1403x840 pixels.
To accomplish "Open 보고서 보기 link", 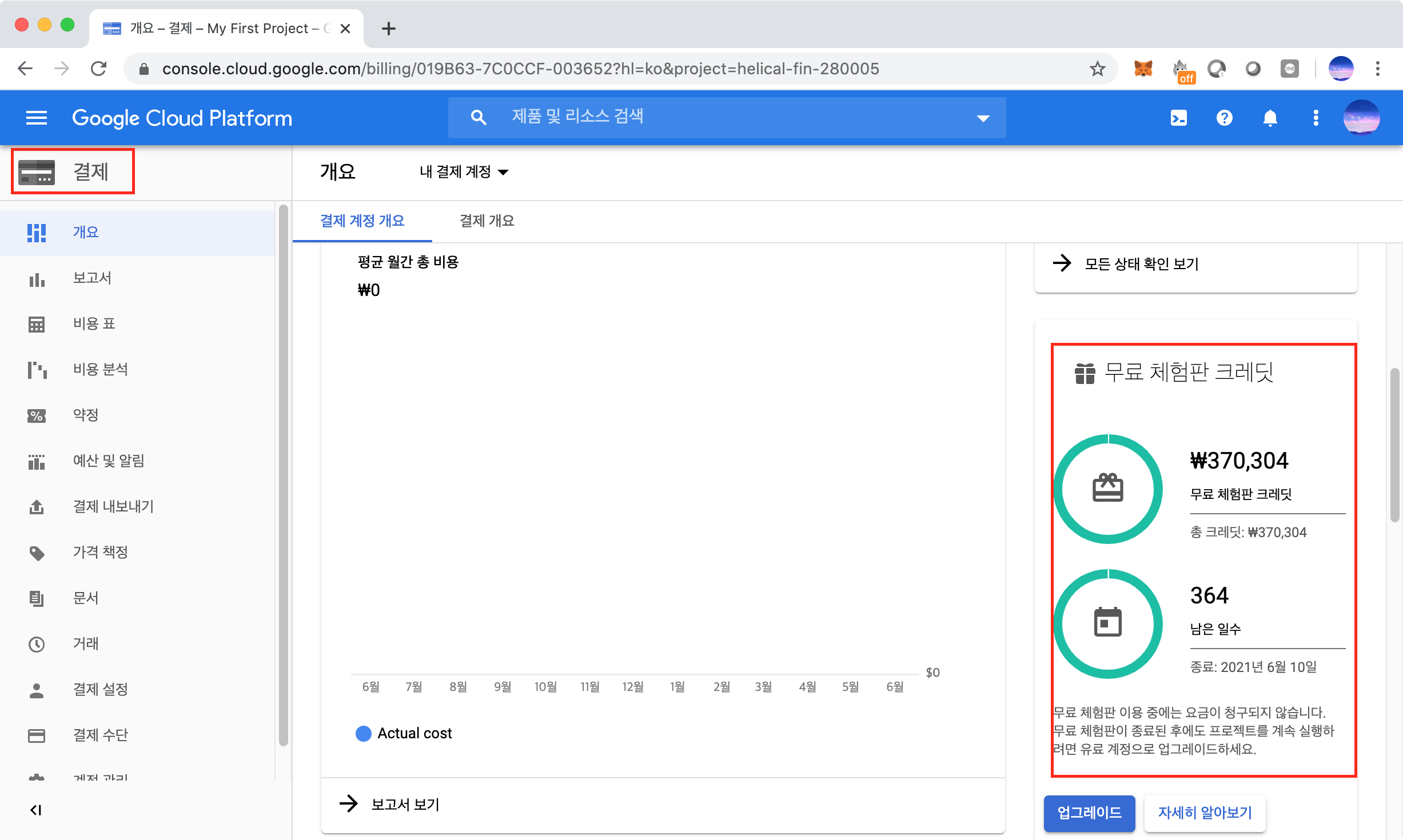I will [x=405, y=805].
